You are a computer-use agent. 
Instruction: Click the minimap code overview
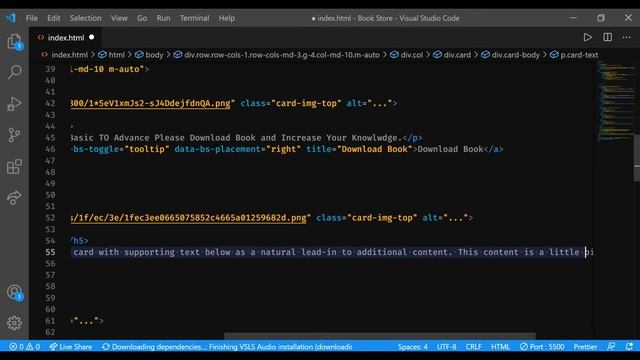[x=616, y=102]
